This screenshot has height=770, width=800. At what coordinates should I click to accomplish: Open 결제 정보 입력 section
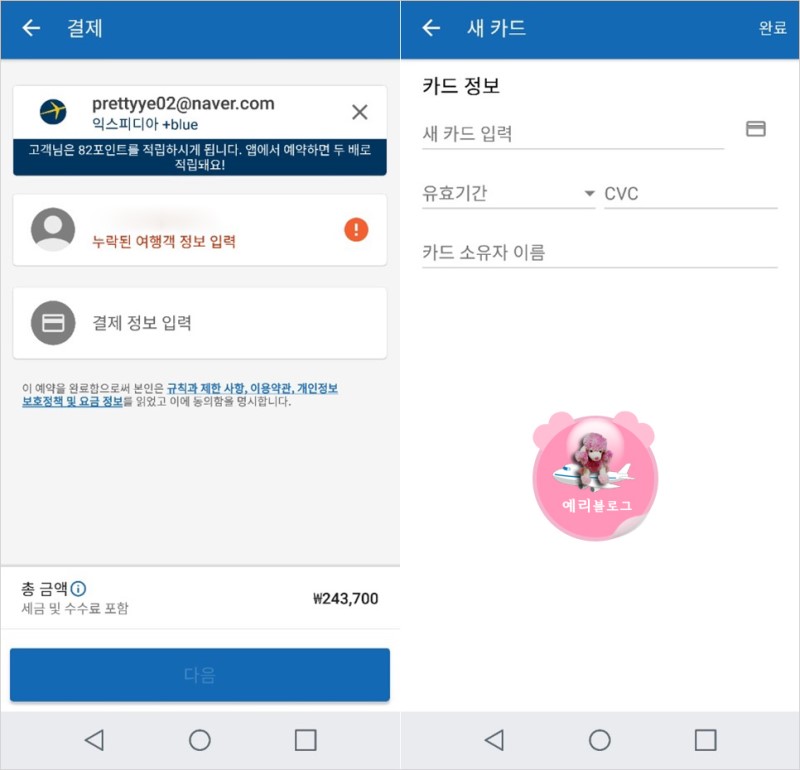point(200,323)
